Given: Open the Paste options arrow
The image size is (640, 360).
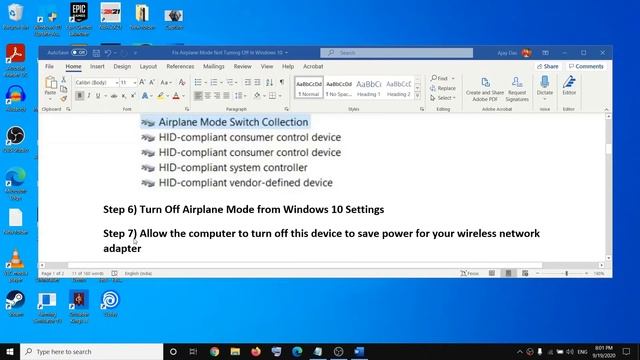Looking at the screenshot, I should tap(50, 99).
